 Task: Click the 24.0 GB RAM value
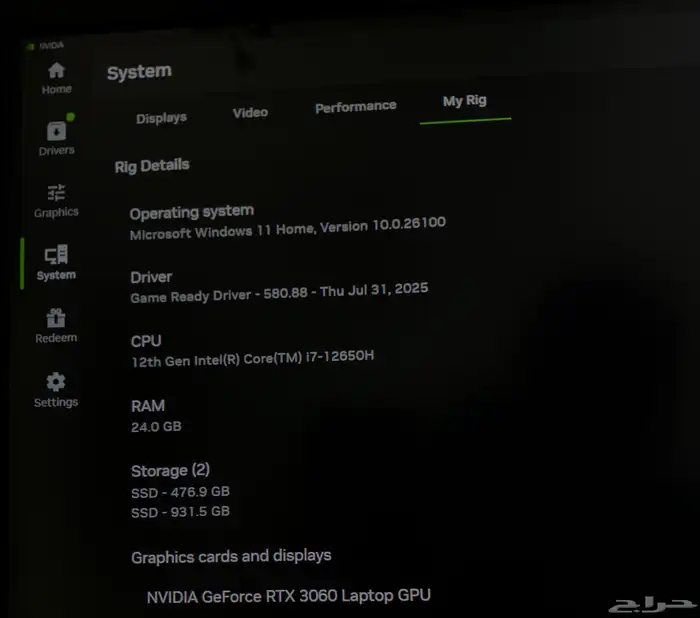pos(156,426)
